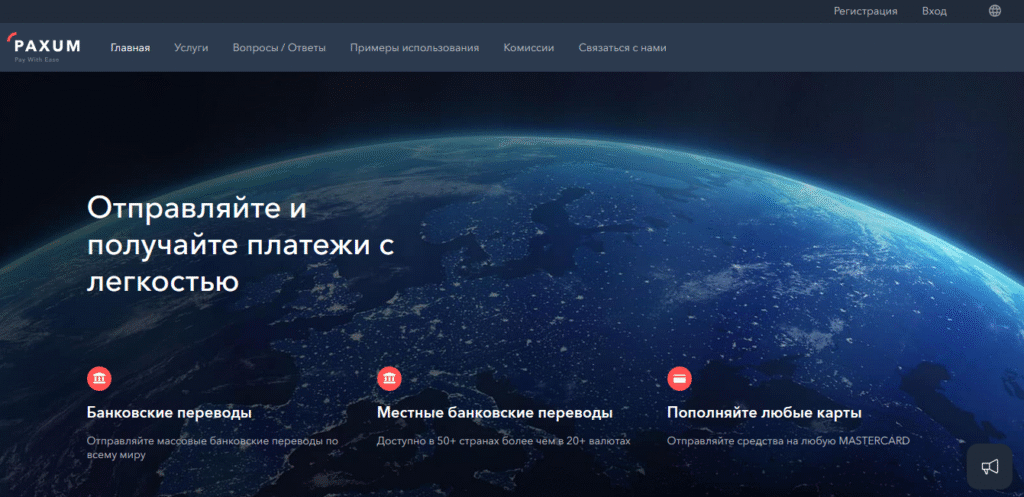Viewport: 1024px width, 497px height.
Task: Click the Вход login link
Action: 934,11
